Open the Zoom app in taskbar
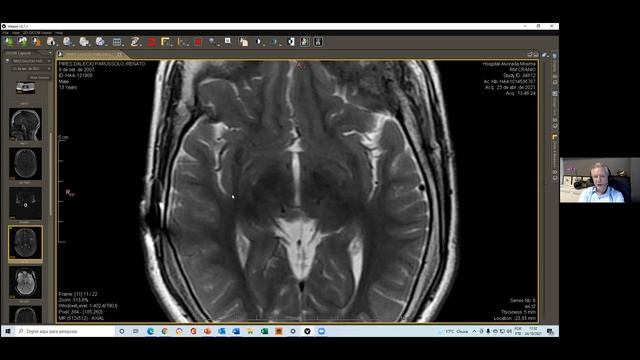The width and height of the screenshot is (640, 360). pos(322,331)
